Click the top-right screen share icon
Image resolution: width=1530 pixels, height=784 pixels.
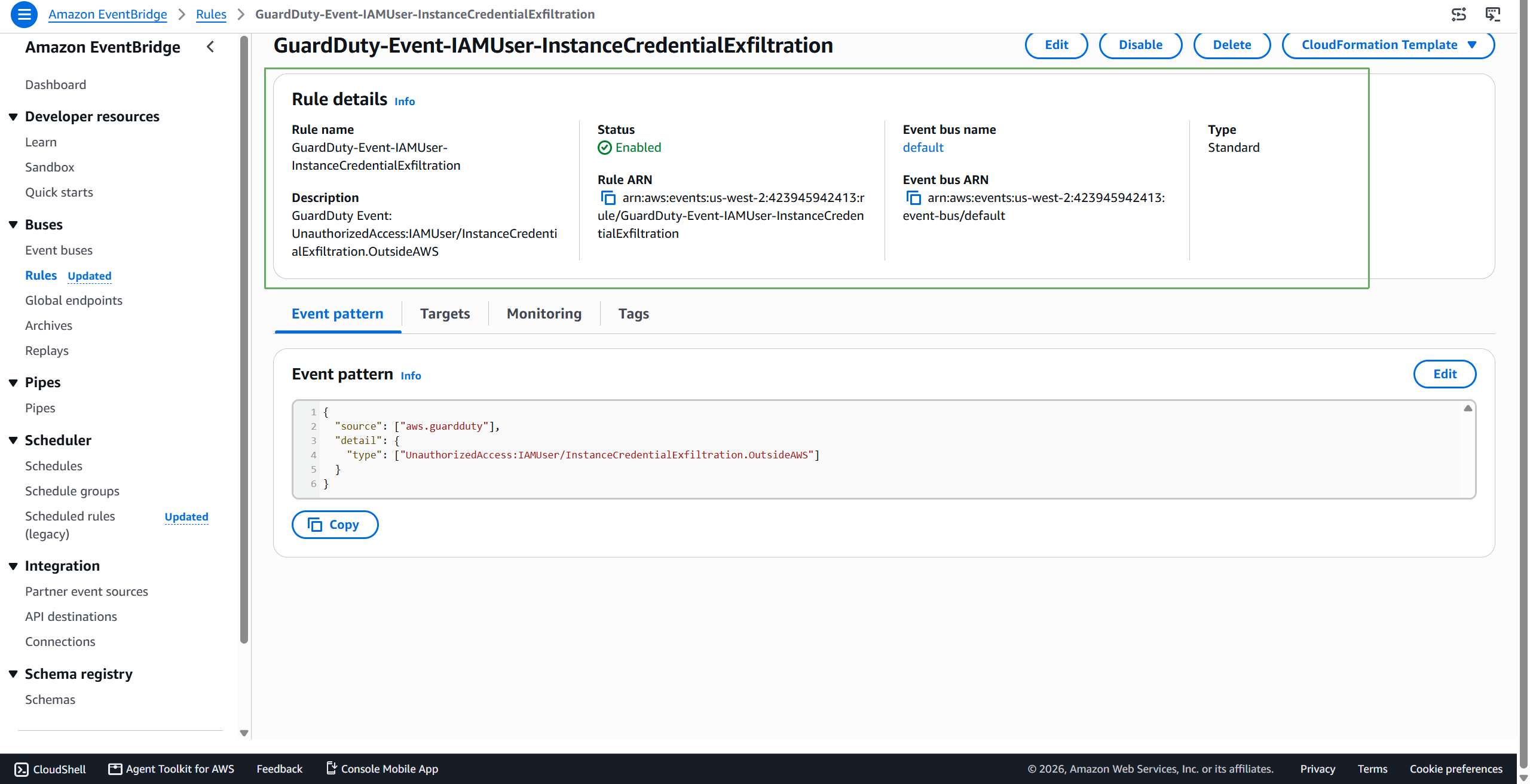[x=1493, y=14]
